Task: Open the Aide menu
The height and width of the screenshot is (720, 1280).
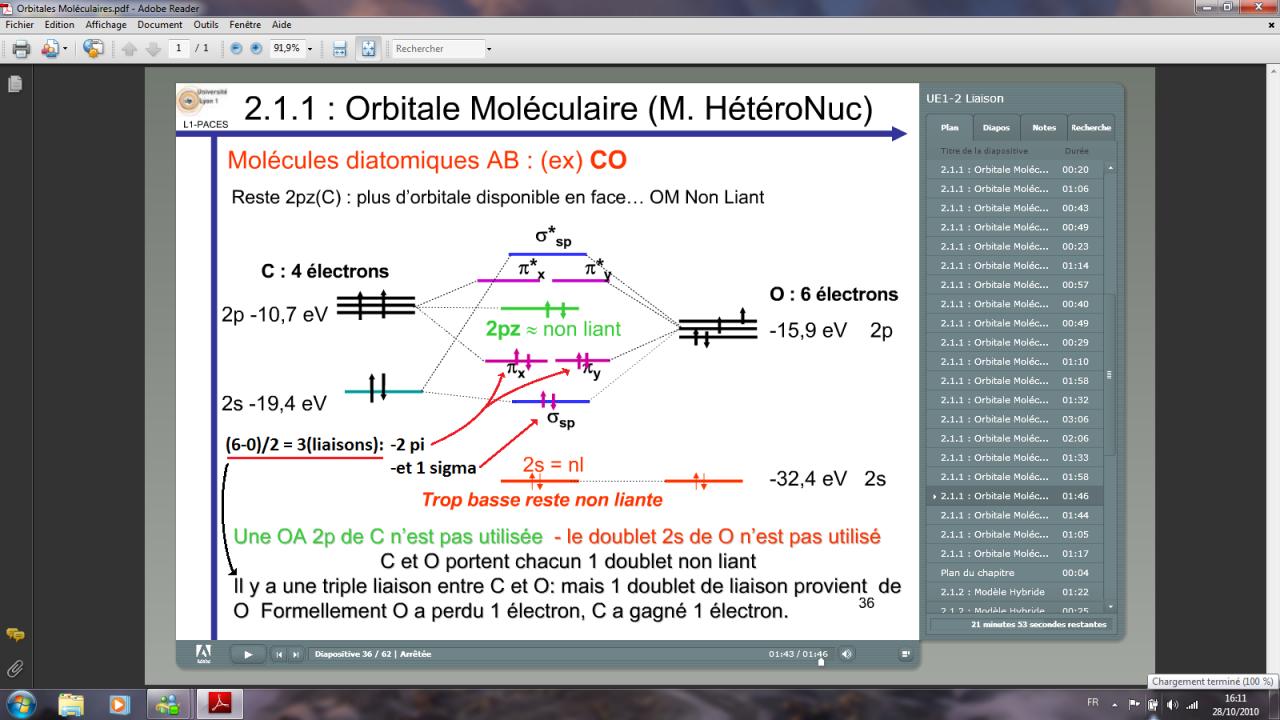Action: [282, 24]
